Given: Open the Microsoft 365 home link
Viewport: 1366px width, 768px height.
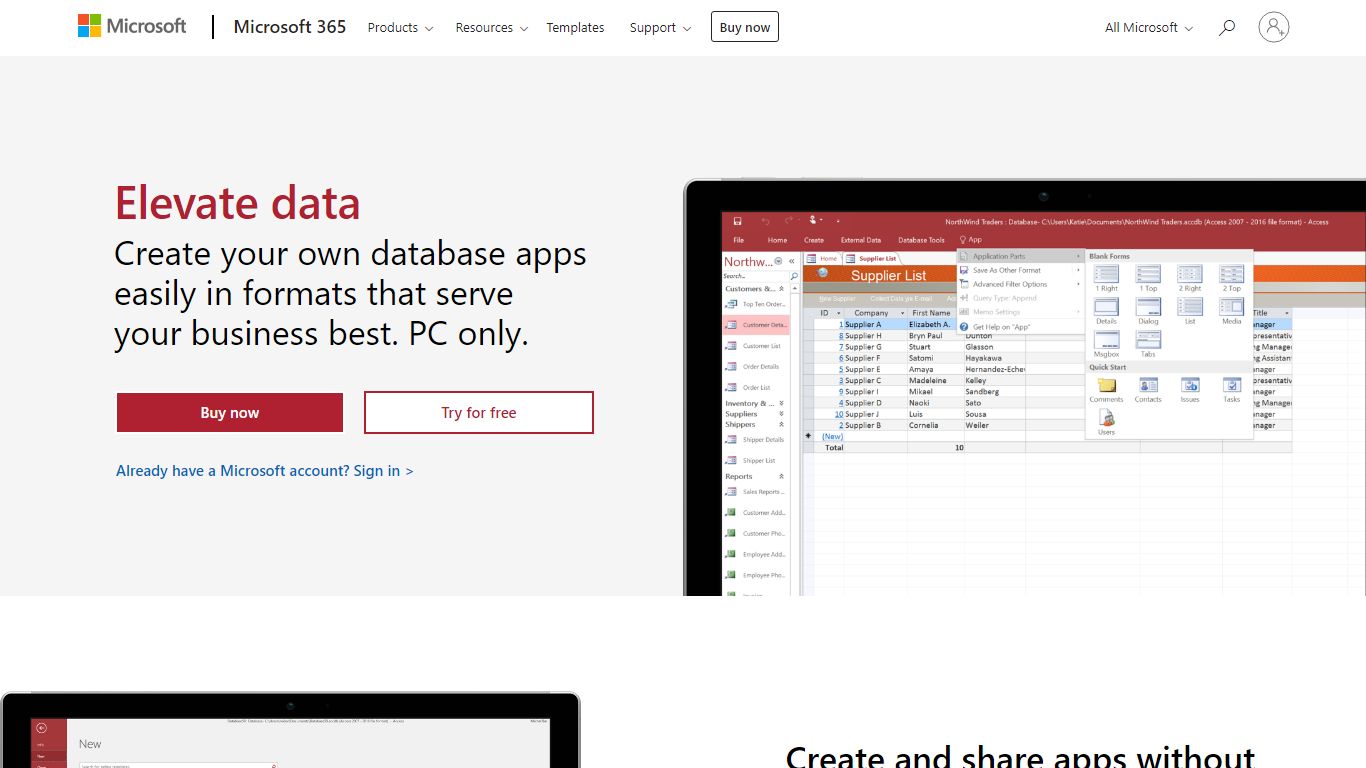Looking at the screenshot, I should 290,27.
